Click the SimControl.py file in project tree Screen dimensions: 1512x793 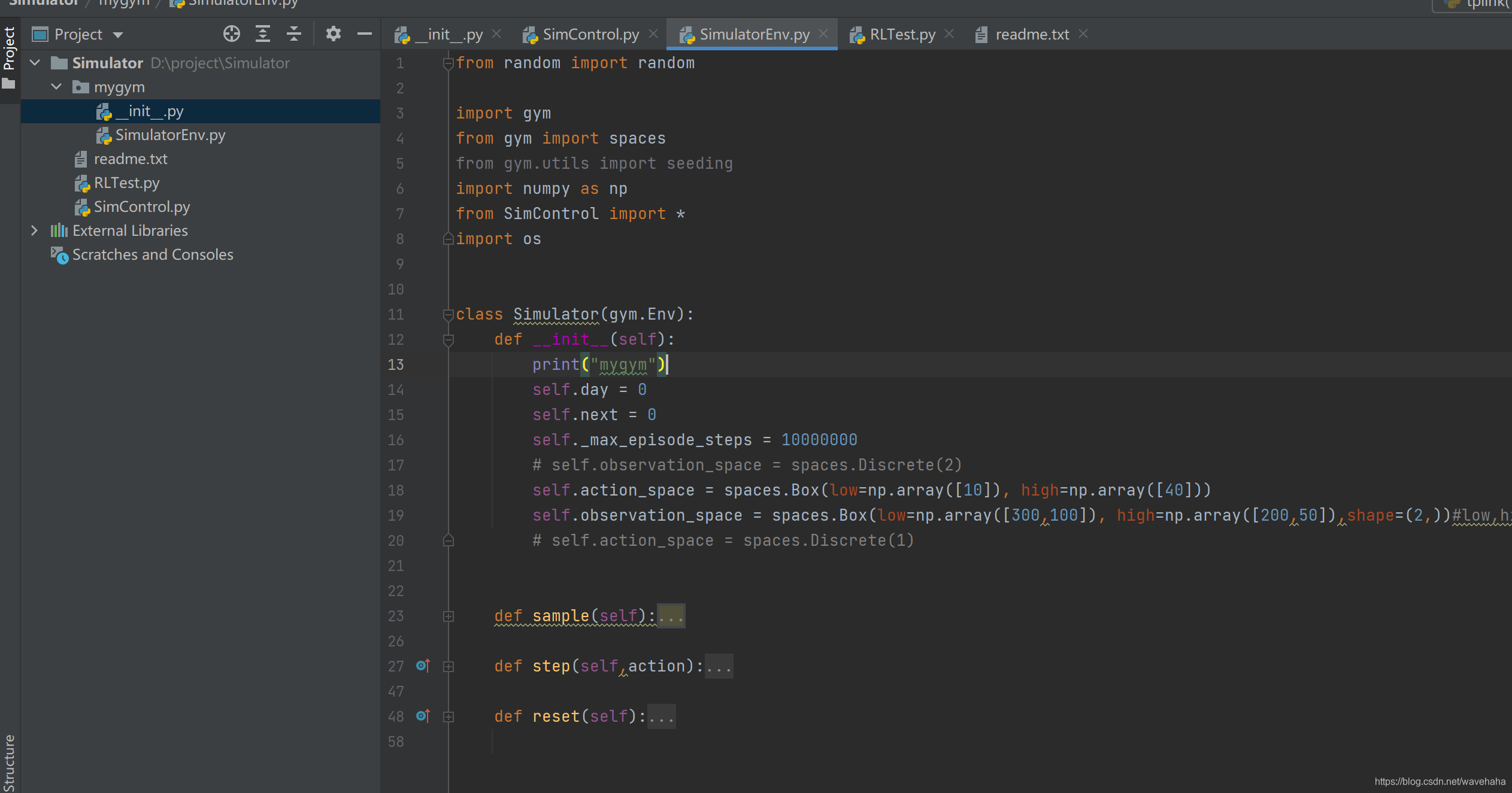(x=142, y=206)
